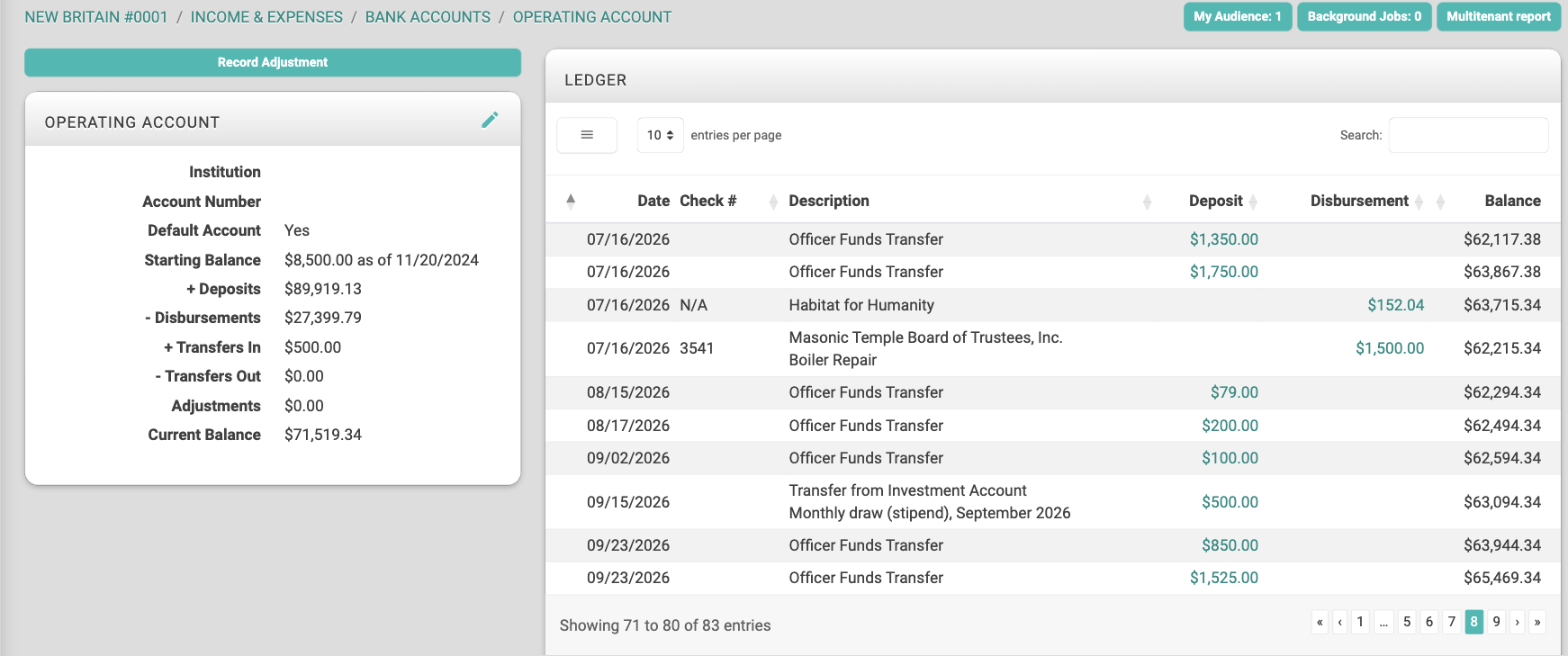Open the $200.00 deposit entry
Viewport: 1568px width, 656px height.
[x=1230, y=425]
